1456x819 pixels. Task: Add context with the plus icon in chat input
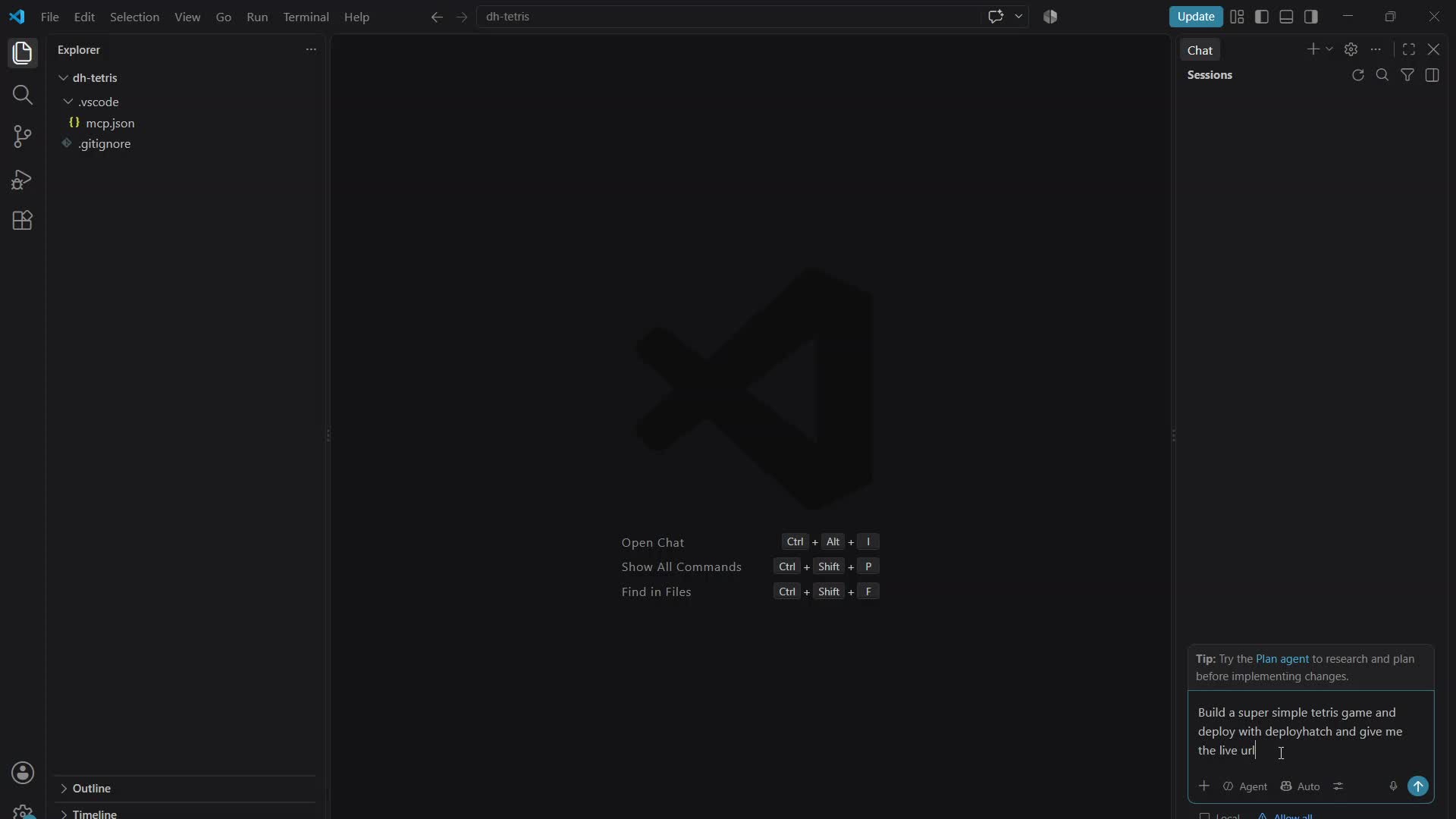(1204, 786)
